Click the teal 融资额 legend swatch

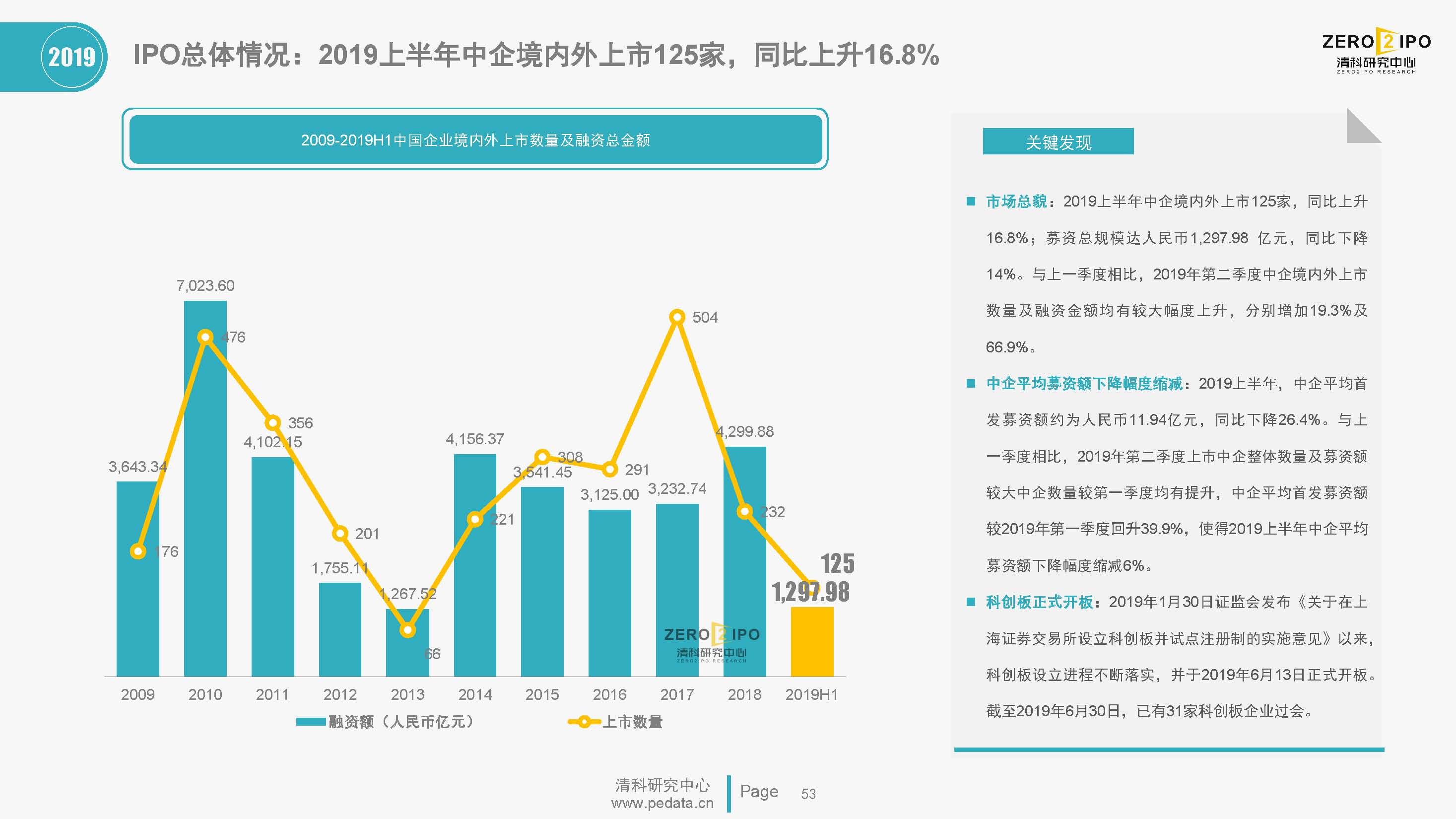click(x=311, y=722)
